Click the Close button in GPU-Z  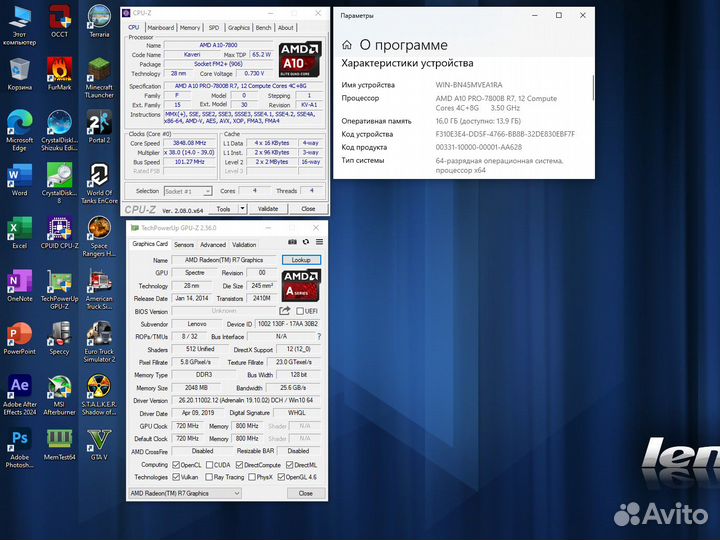(x=306, y=493)
